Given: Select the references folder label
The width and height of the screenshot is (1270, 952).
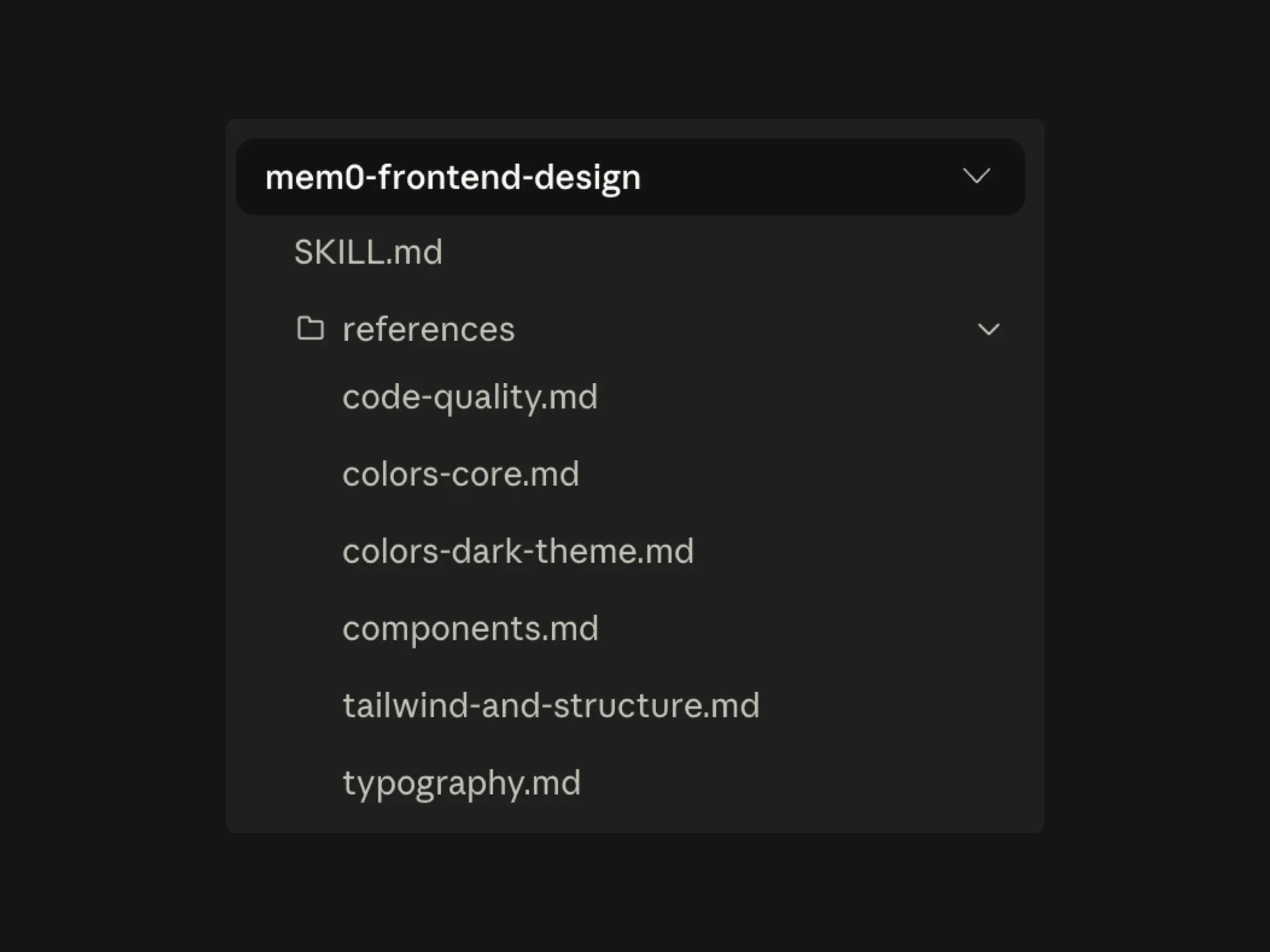Looking at the screenshot, I should point(429,329).
